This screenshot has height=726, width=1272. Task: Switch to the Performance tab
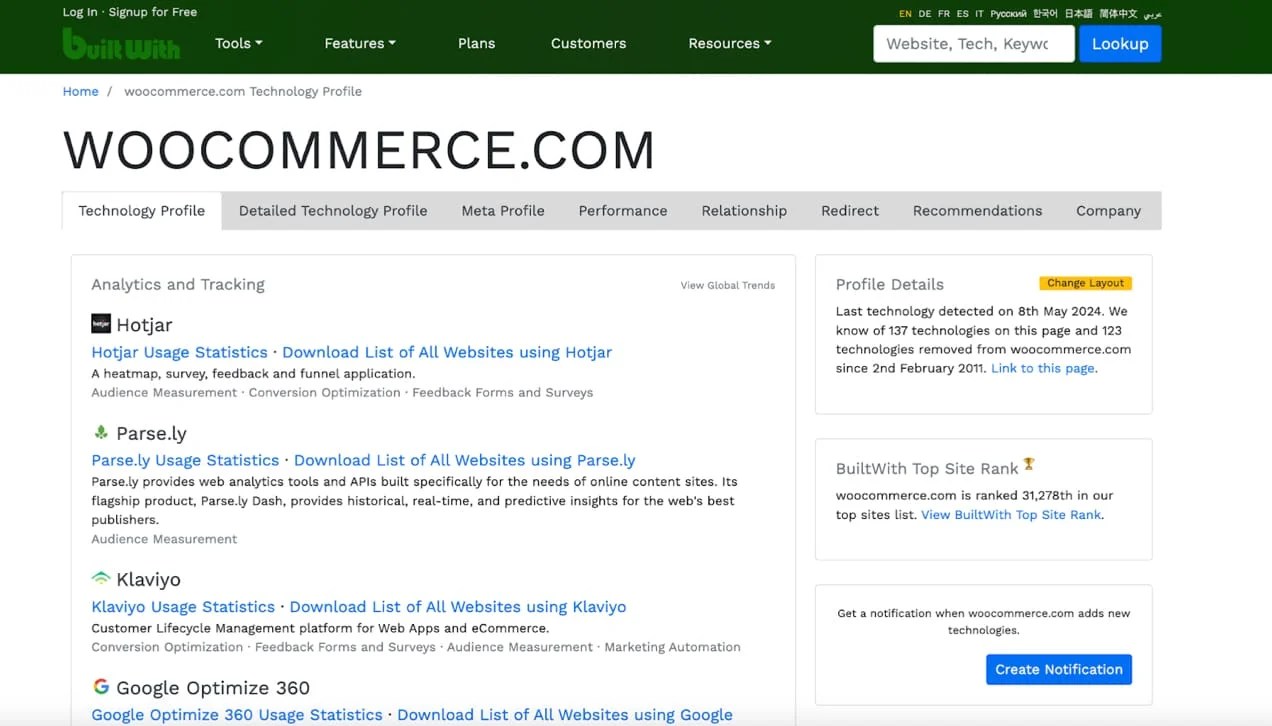coord(623,211)
